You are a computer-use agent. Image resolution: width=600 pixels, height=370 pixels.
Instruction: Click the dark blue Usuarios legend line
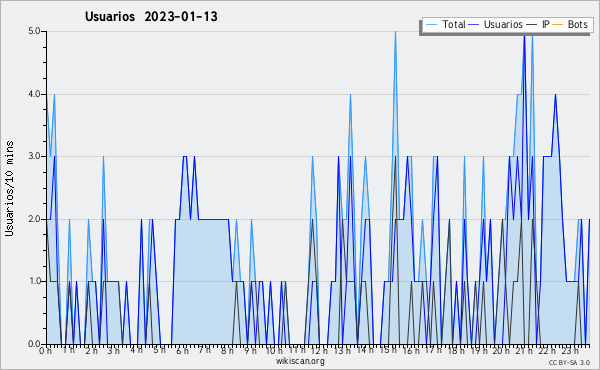[474, 25]
